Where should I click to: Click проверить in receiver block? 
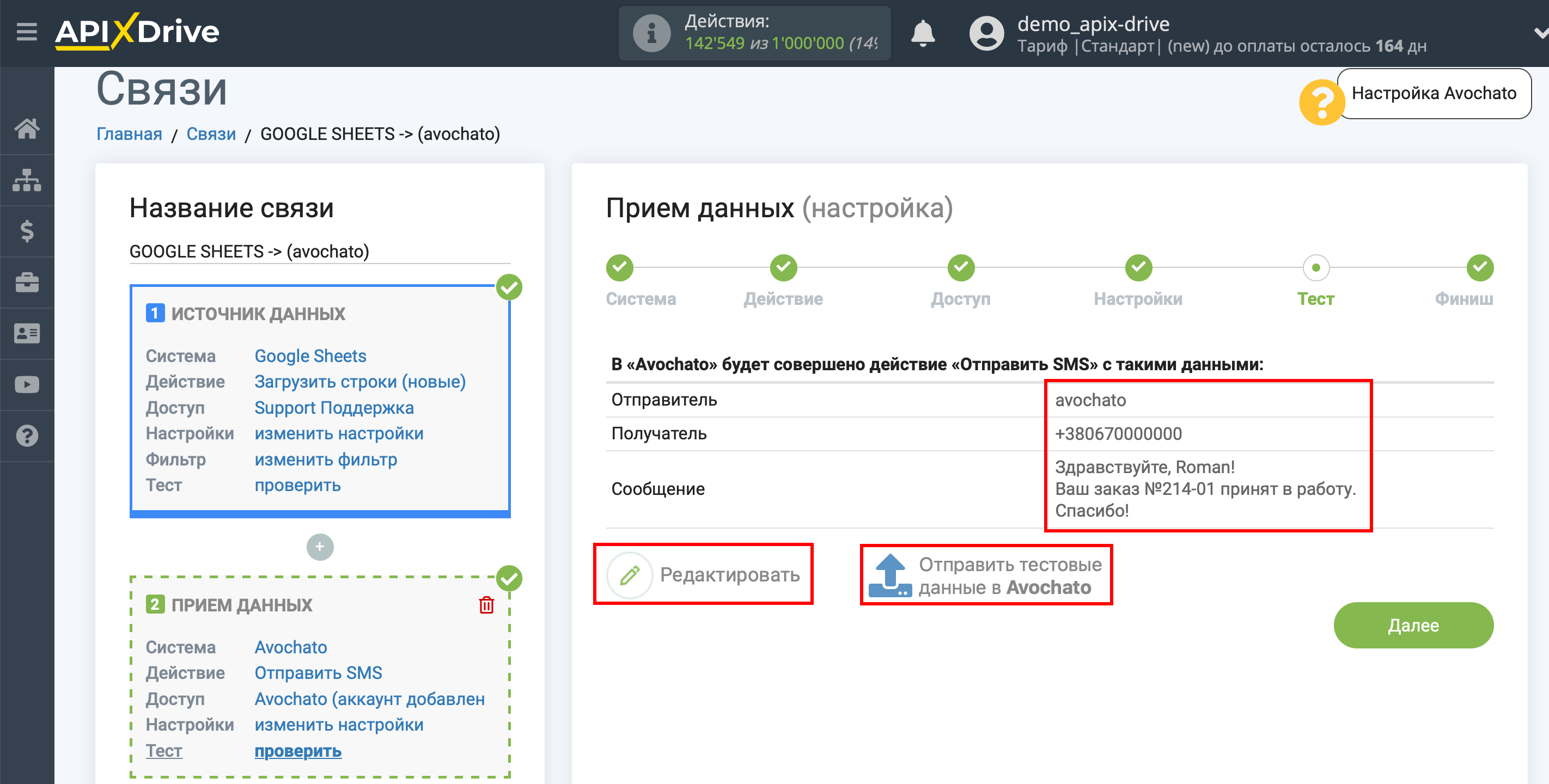pyautogui.click(x=298, y=751)
